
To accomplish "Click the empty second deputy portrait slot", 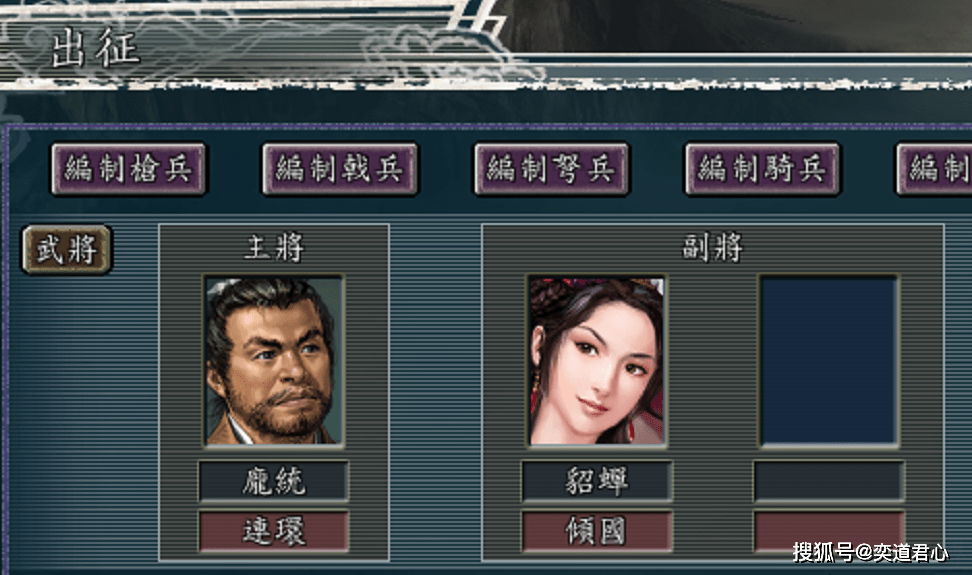I will pos(829,361).
